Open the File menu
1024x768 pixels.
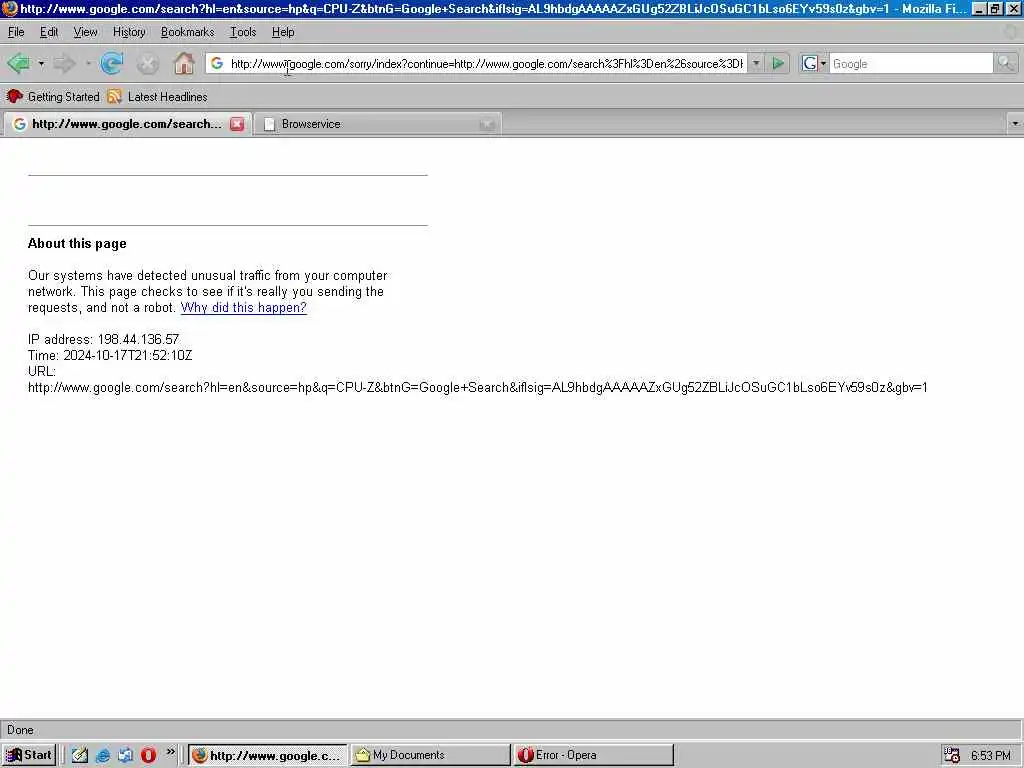(x=16, y=32)
